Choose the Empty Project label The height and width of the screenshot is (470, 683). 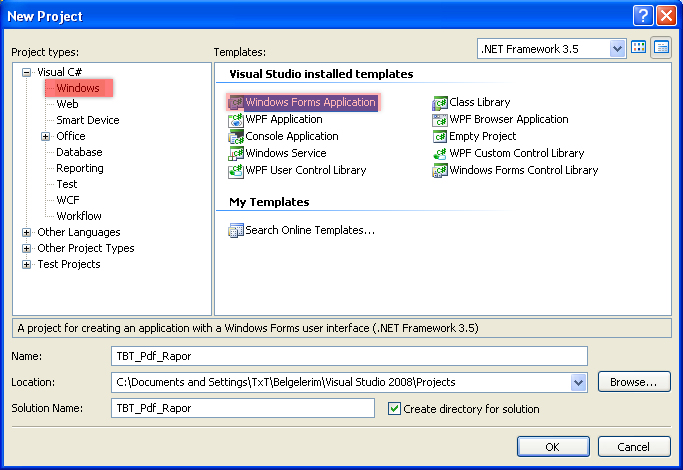coord(483,136)
